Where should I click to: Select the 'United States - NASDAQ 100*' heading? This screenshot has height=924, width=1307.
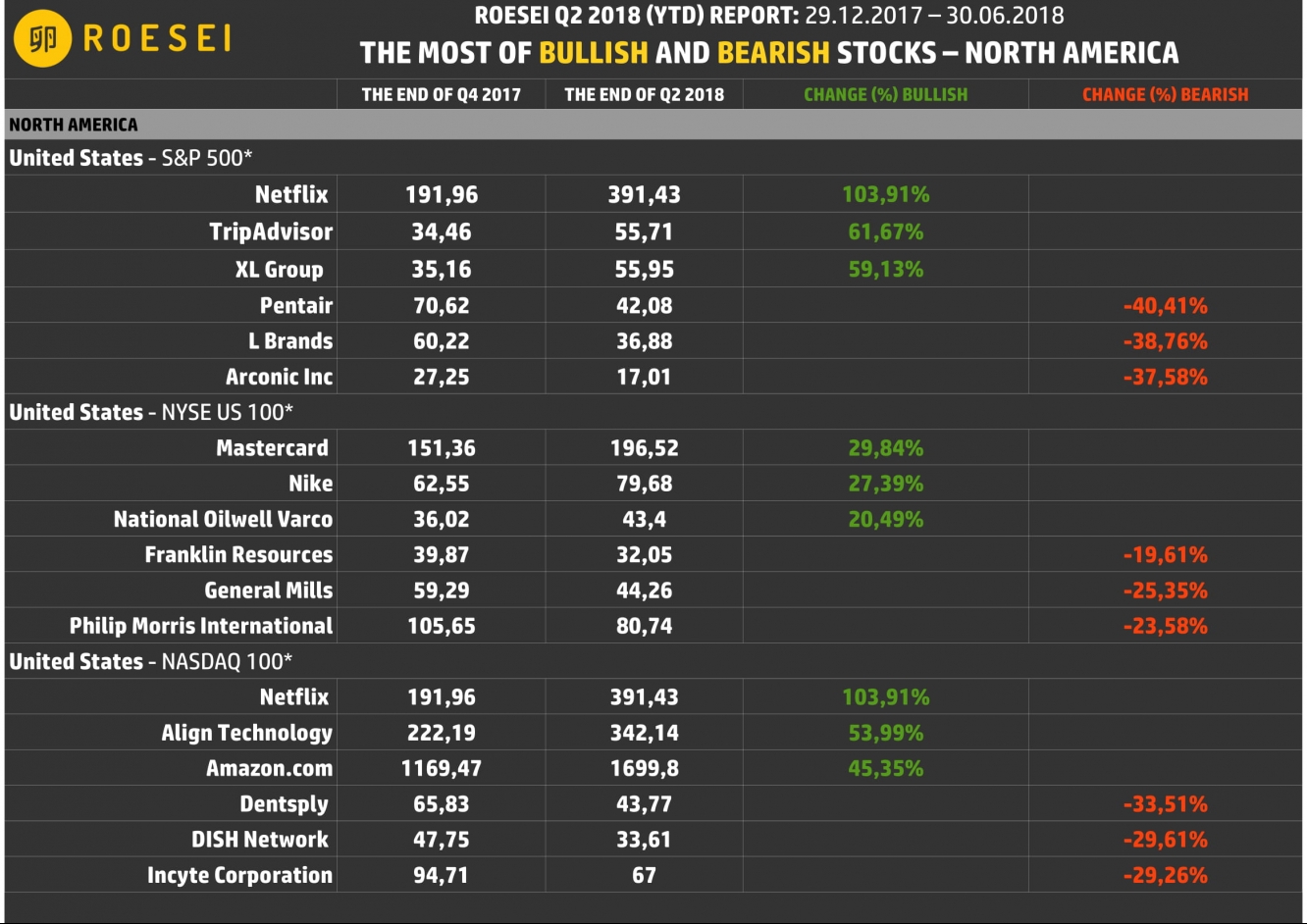click(151, 661)
